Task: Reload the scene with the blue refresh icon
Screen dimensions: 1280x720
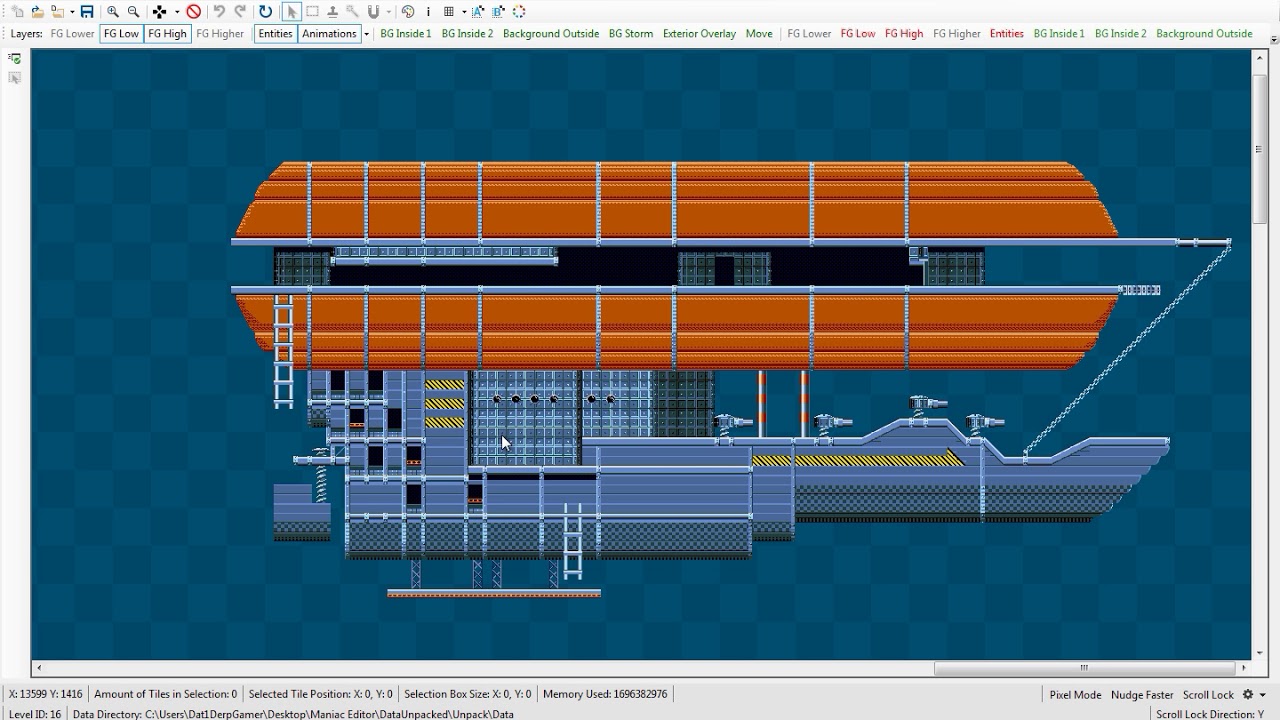Action: click(265, 12)
